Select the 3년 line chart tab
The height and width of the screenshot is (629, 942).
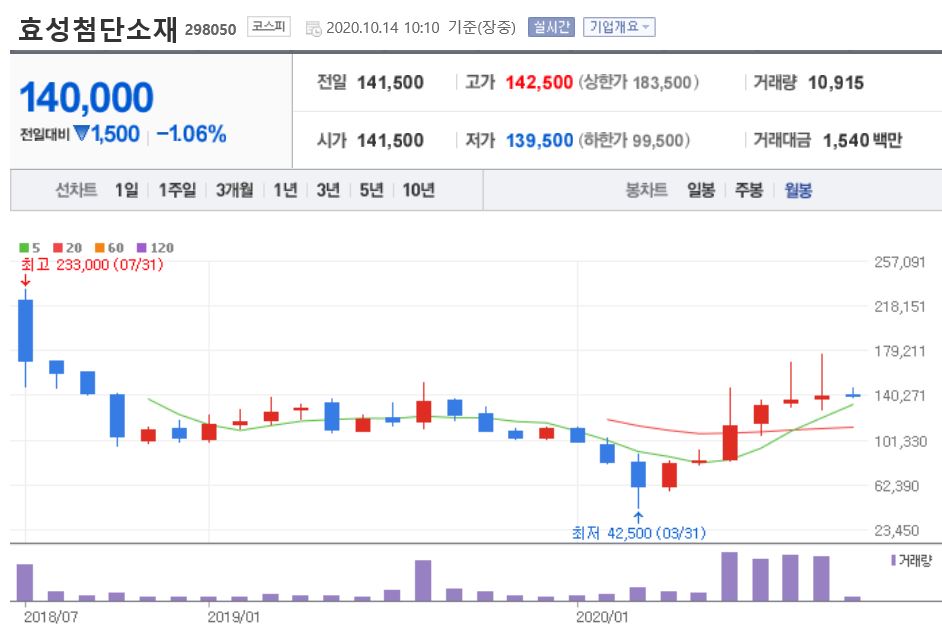point(328,190)
